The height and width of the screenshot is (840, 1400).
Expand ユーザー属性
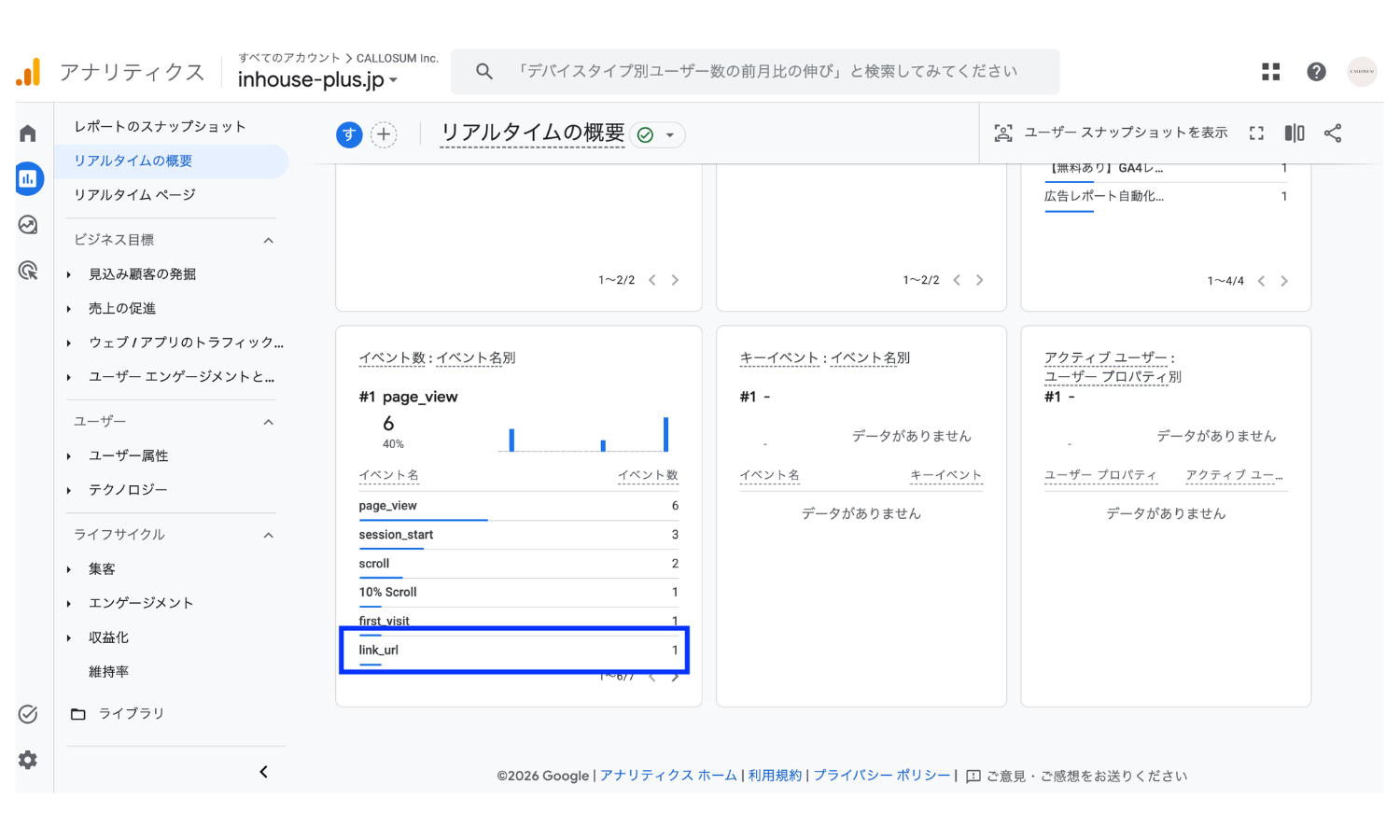click(x=69, y=456)
